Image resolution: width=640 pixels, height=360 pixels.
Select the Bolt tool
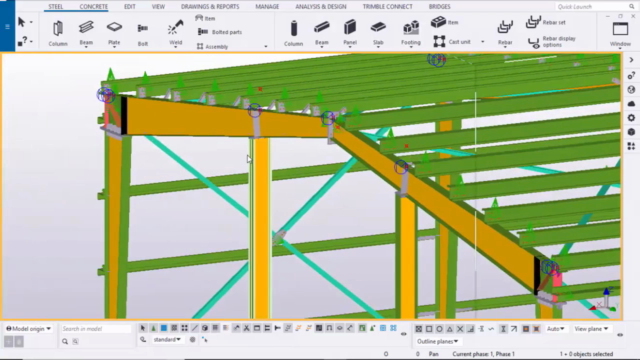142,33
